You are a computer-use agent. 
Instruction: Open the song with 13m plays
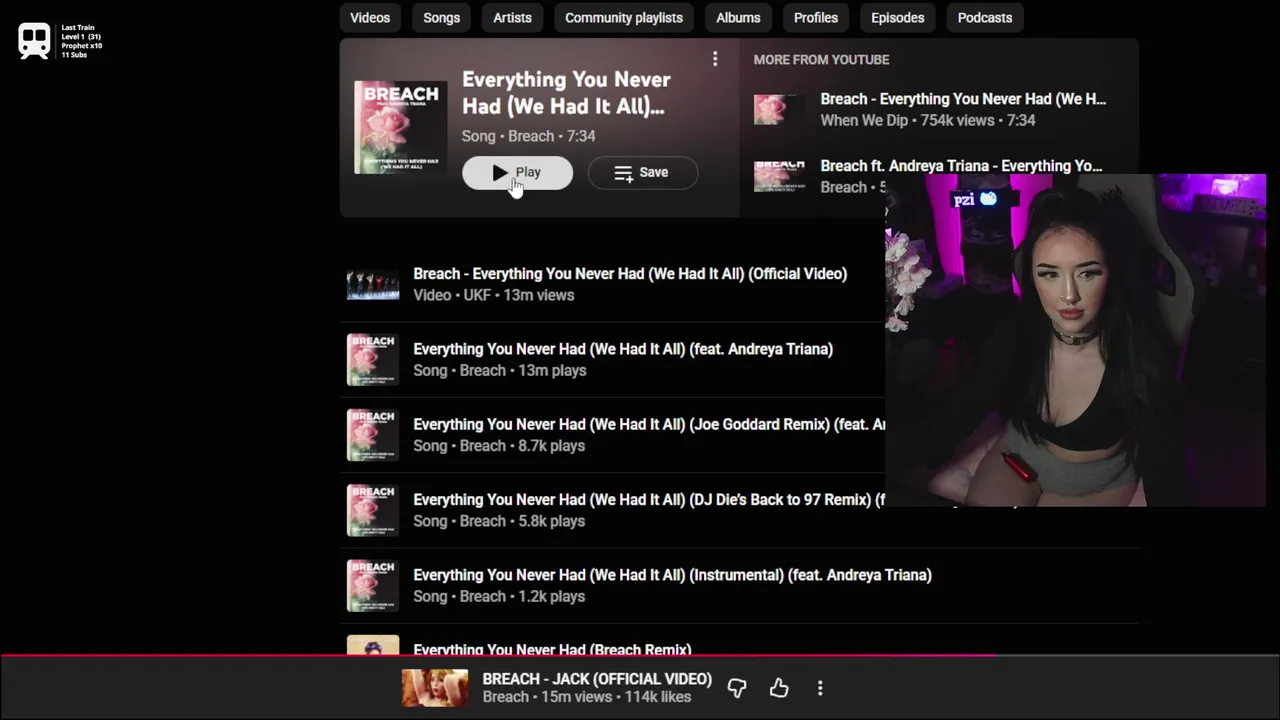(x=623, y=349)
